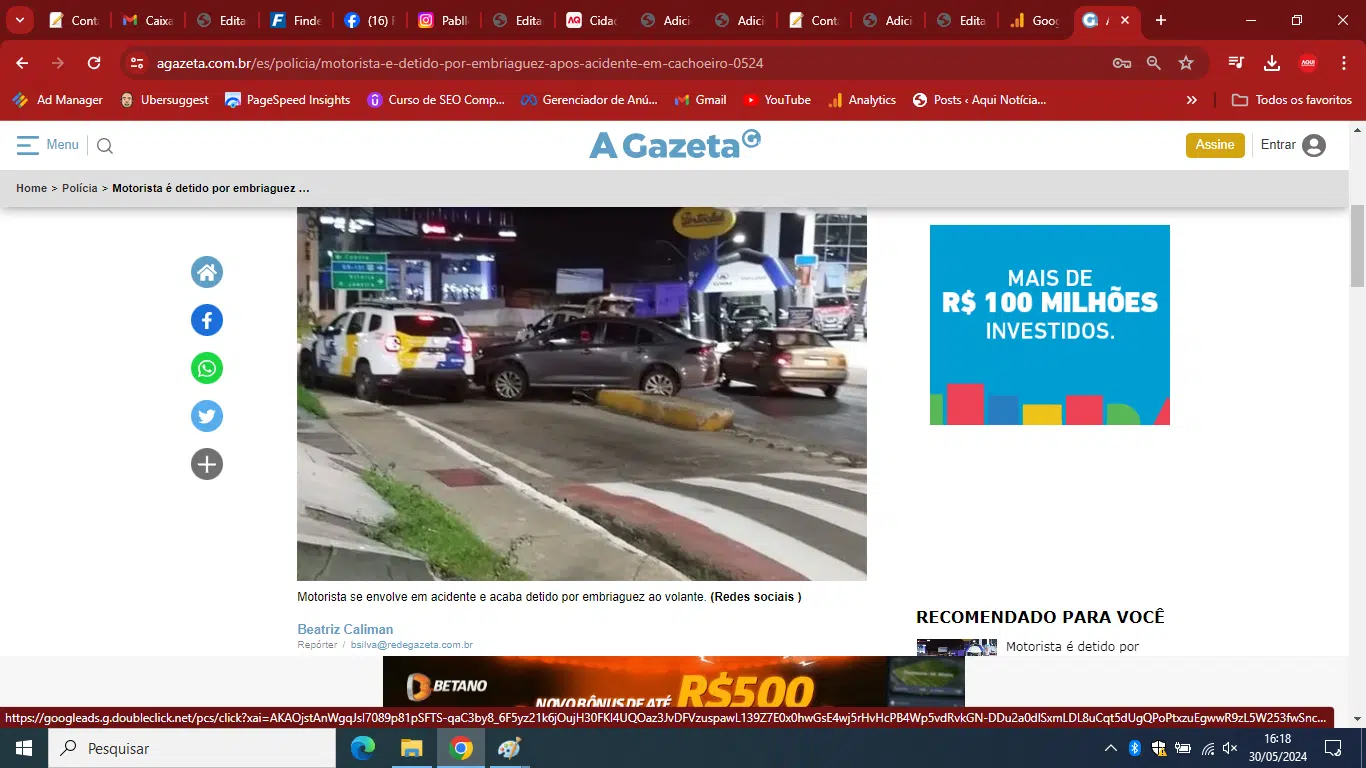
Task: Open the site search magnifier icon
Action: 105,146
